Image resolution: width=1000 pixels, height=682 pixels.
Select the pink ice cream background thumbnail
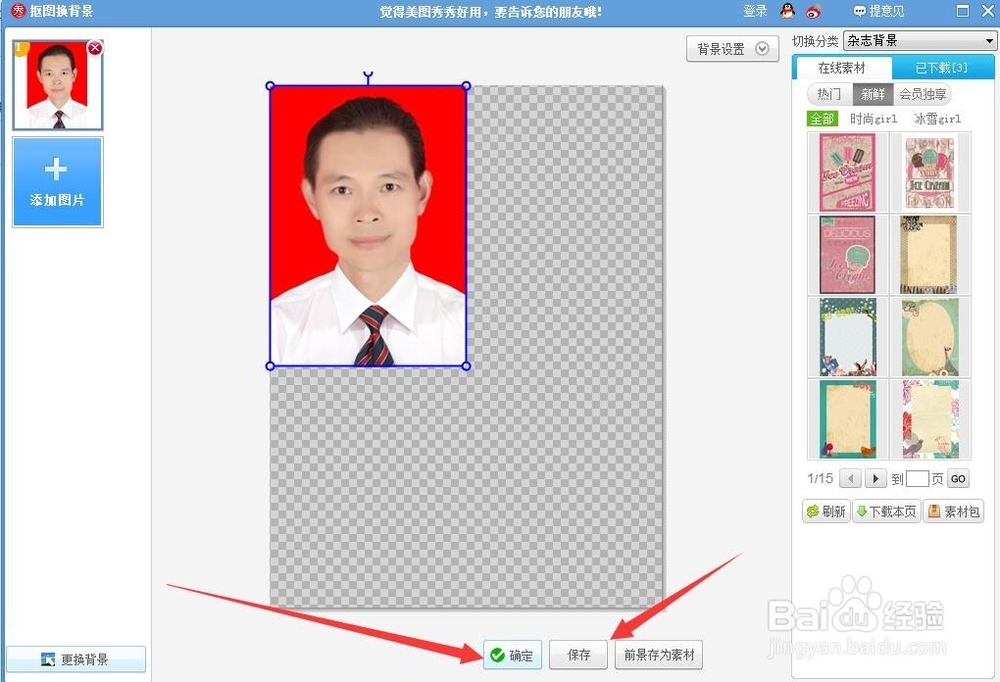846,170
